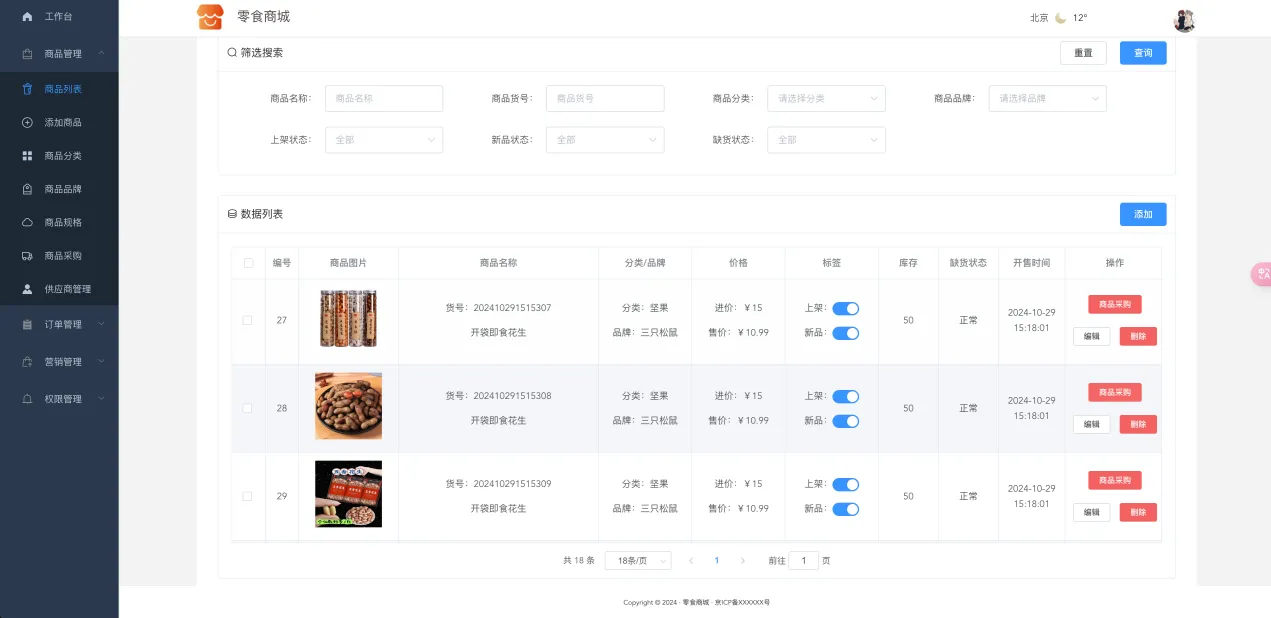Click the 商品采购 truck icon in sidebar
The height and width of the screenshot is (618, 1271).
point(27,255)
